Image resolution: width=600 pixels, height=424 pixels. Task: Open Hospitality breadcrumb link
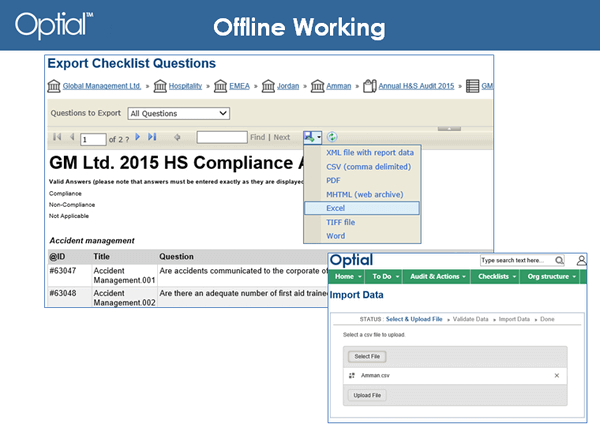185,86
